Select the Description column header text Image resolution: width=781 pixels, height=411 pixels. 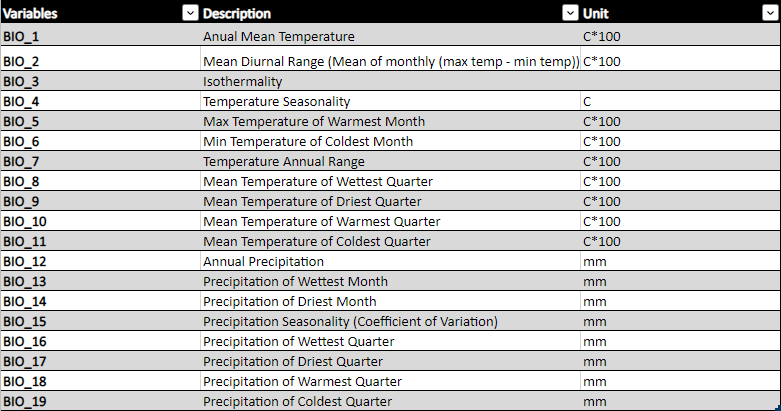tap(237, 13)
